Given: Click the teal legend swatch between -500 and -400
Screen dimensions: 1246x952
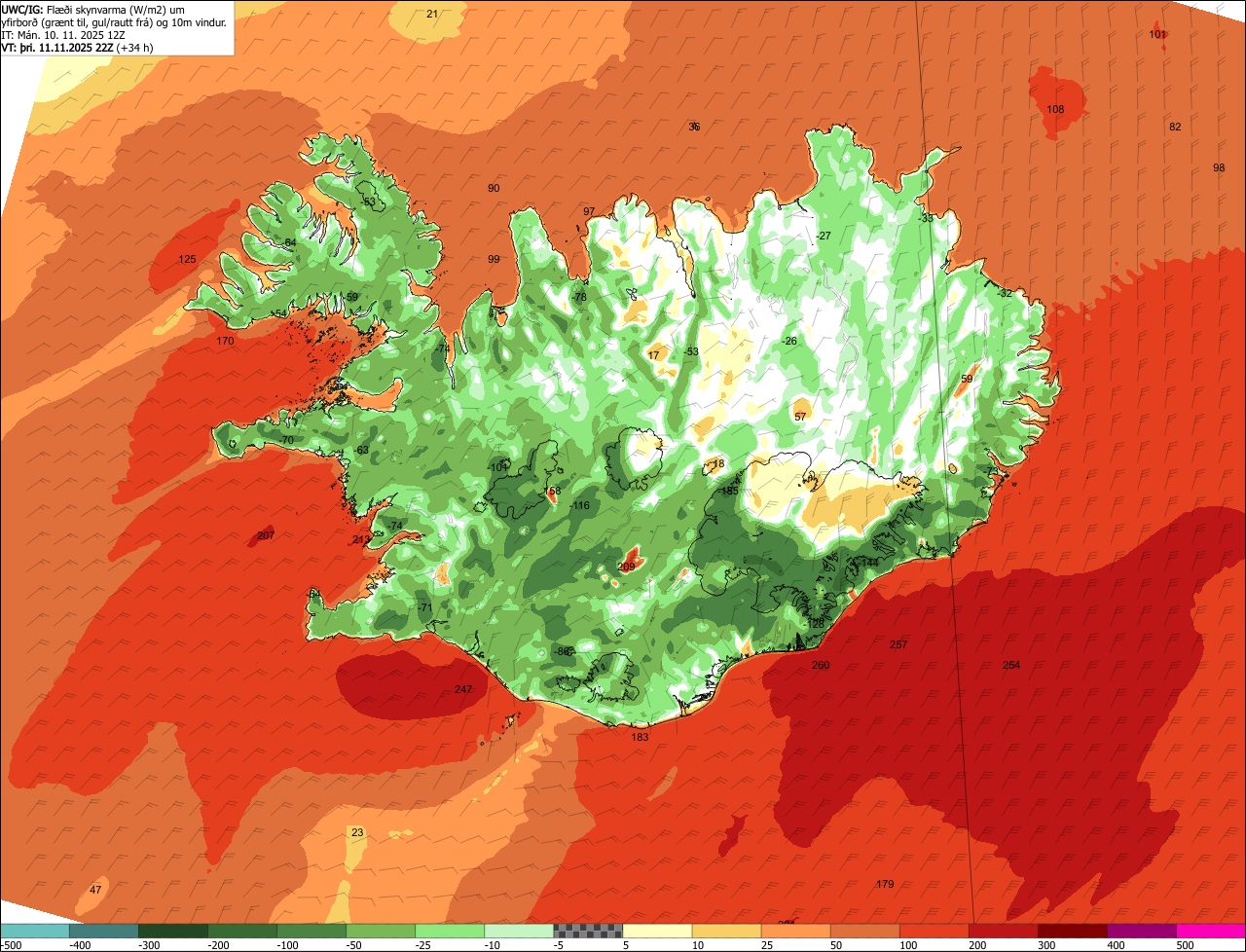Looking at the screenshot, I should click(x=35, y=931).
